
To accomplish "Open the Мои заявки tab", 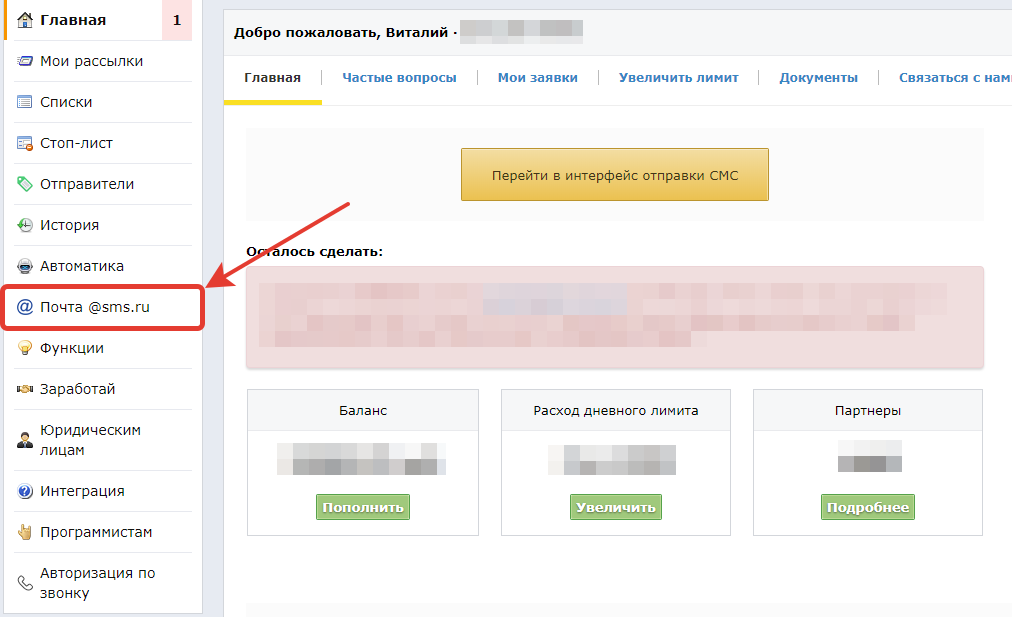I will point(537,78).
